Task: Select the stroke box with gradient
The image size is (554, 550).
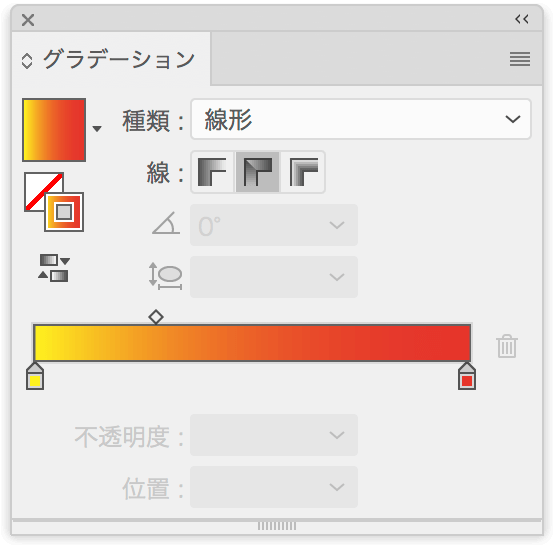Action: tap(64, 212)
